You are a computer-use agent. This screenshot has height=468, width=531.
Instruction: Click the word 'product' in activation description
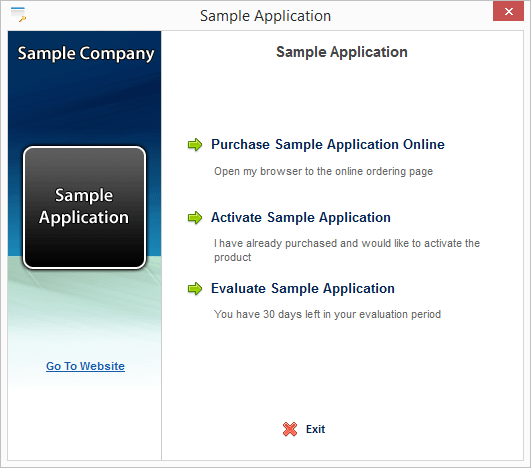click(x=233, y=258)
